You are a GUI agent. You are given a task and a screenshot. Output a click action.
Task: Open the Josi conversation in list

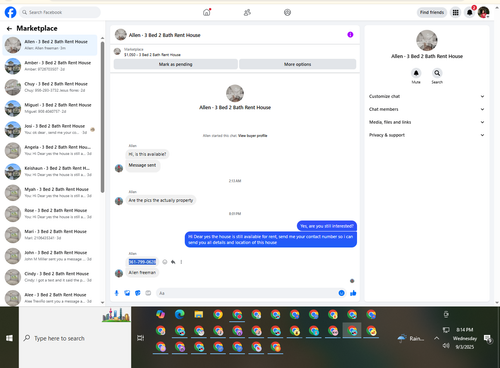point(50,129)
